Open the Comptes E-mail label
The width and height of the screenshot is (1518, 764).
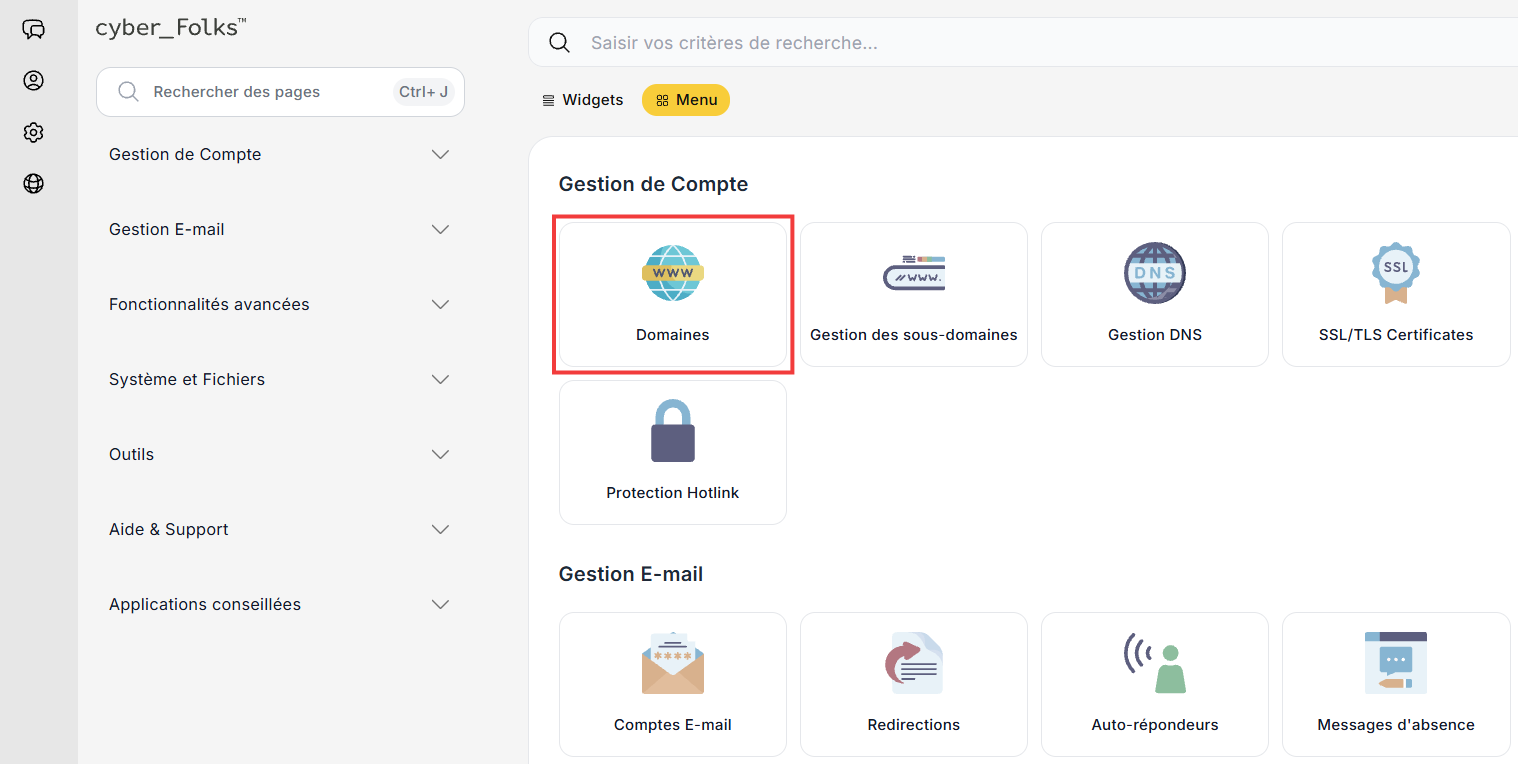[x=673, y=725]
